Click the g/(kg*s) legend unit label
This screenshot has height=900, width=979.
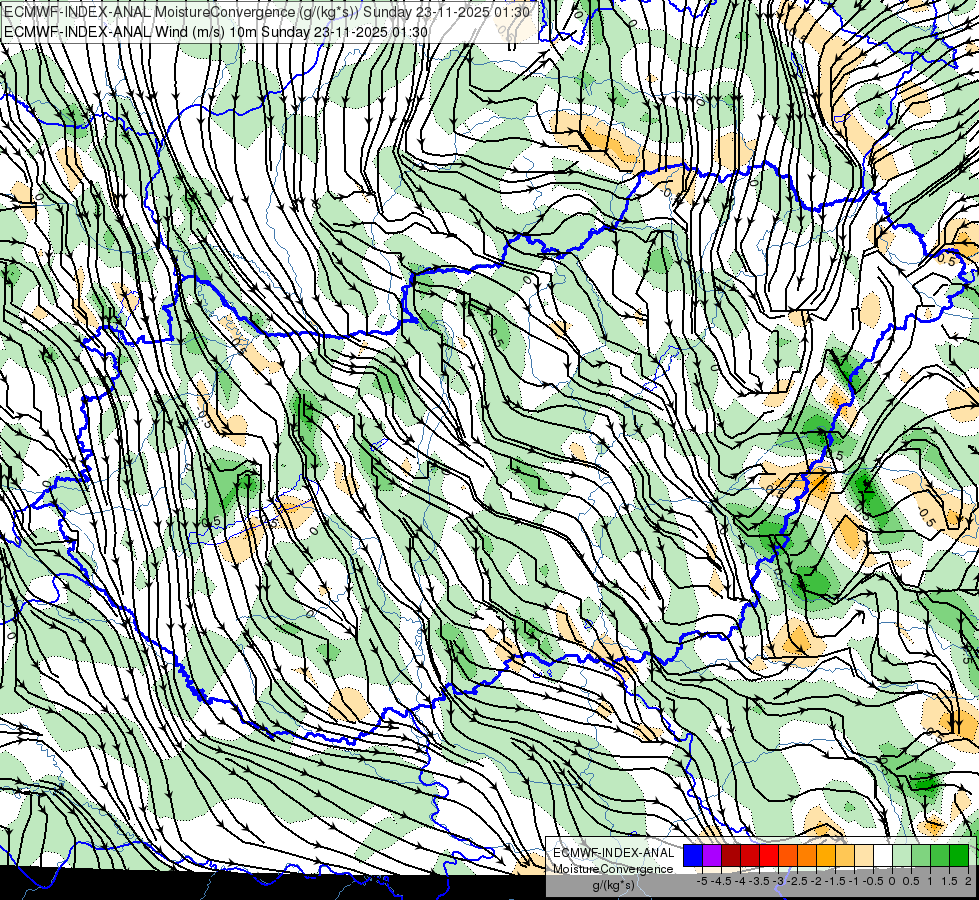(613, 885)
